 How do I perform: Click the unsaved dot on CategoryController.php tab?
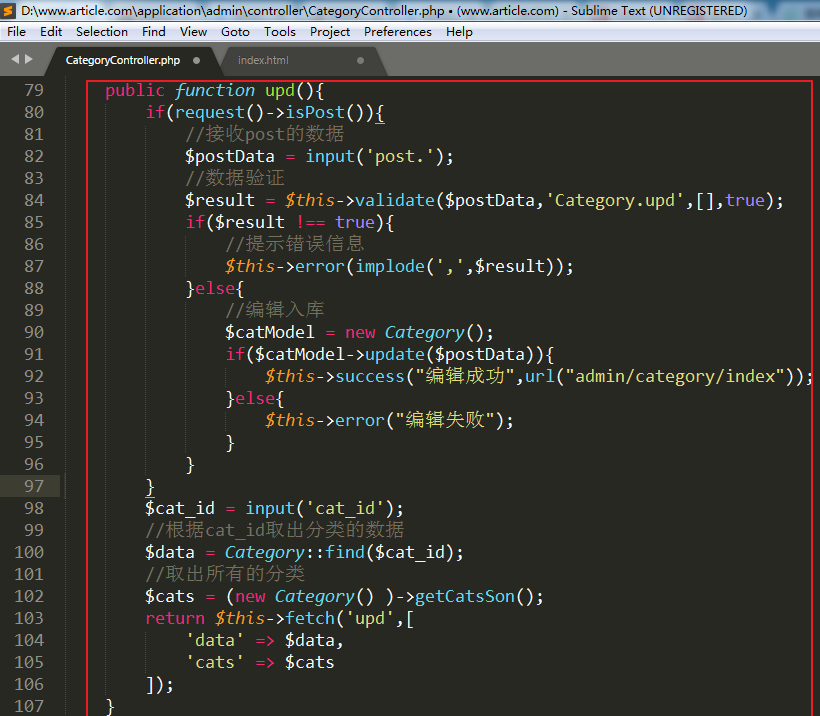pos(197,60)
